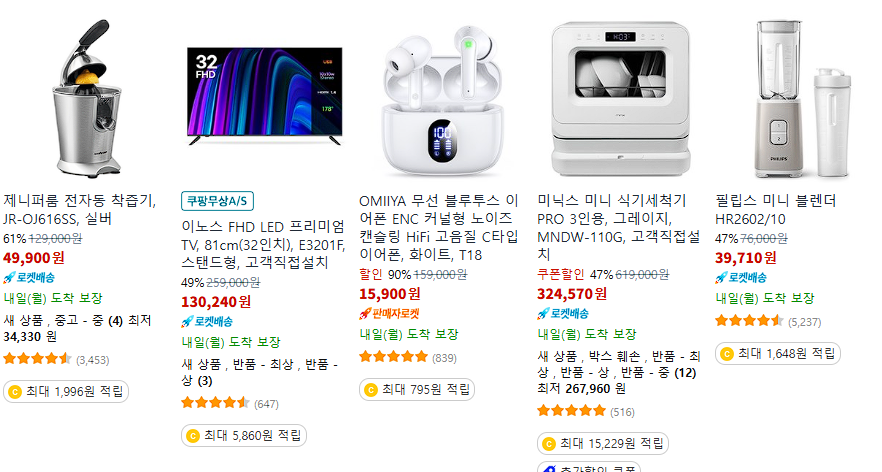The width and height of the screenshot is (882, 472).
Task: Click the coin icon beside 최대 1,996원 적립
Action: click(x=15, y=392)
